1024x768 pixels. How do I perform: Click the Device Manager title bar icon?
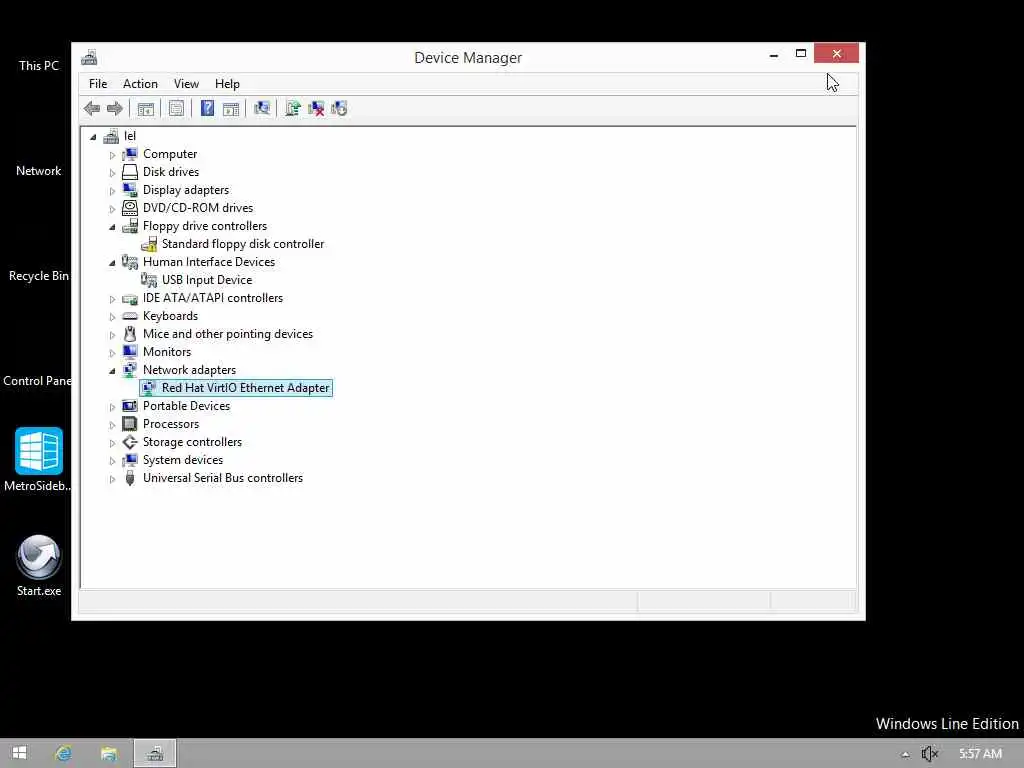pyautogui.click(x=89, y=57)
